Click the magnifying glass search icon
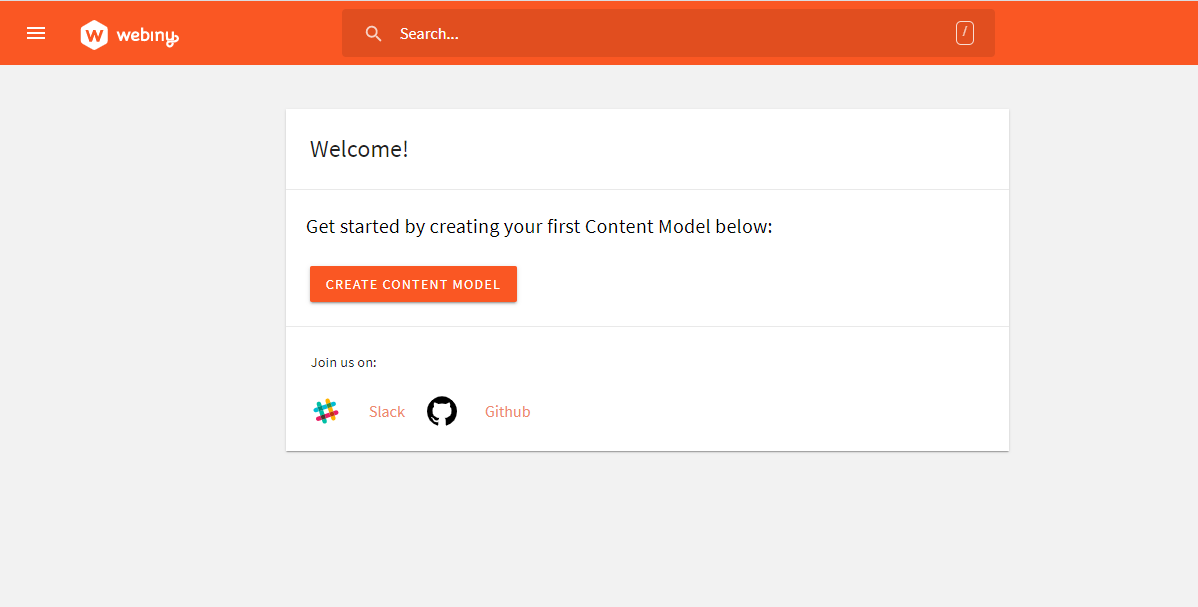 coord(373,33)
